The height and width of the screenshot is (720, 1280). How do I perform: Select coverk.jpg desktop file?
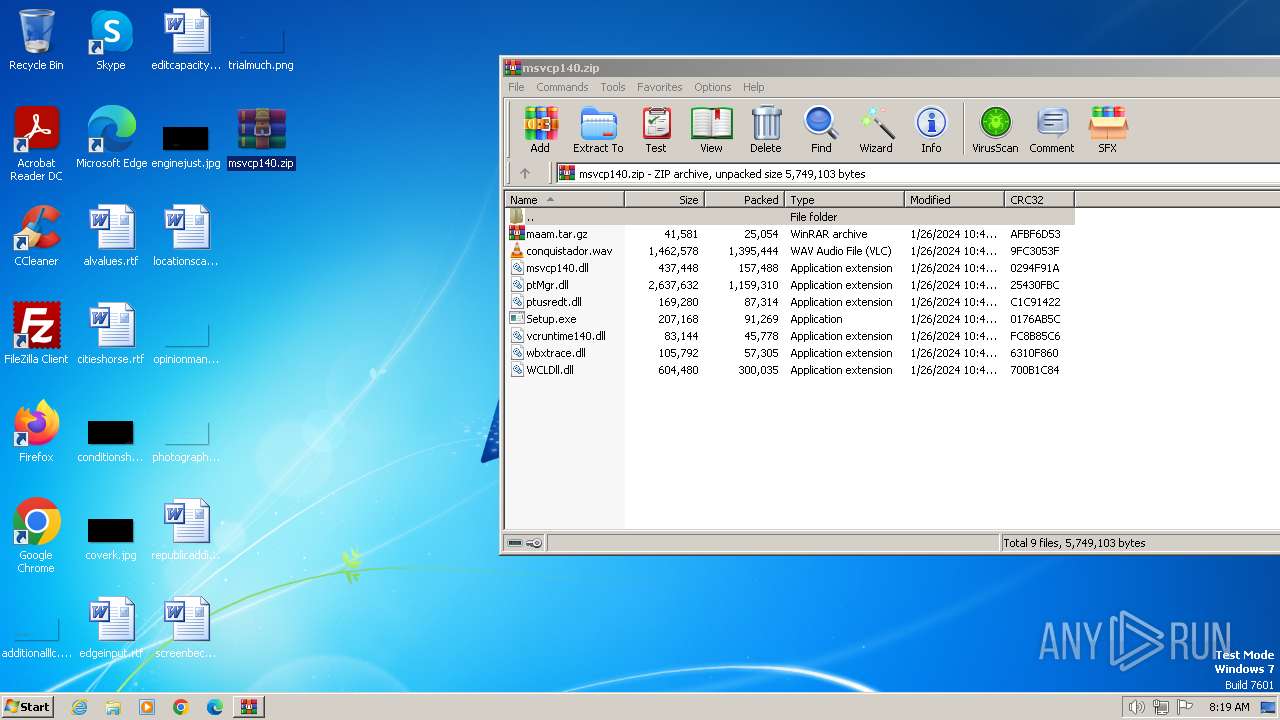point(111,538)
